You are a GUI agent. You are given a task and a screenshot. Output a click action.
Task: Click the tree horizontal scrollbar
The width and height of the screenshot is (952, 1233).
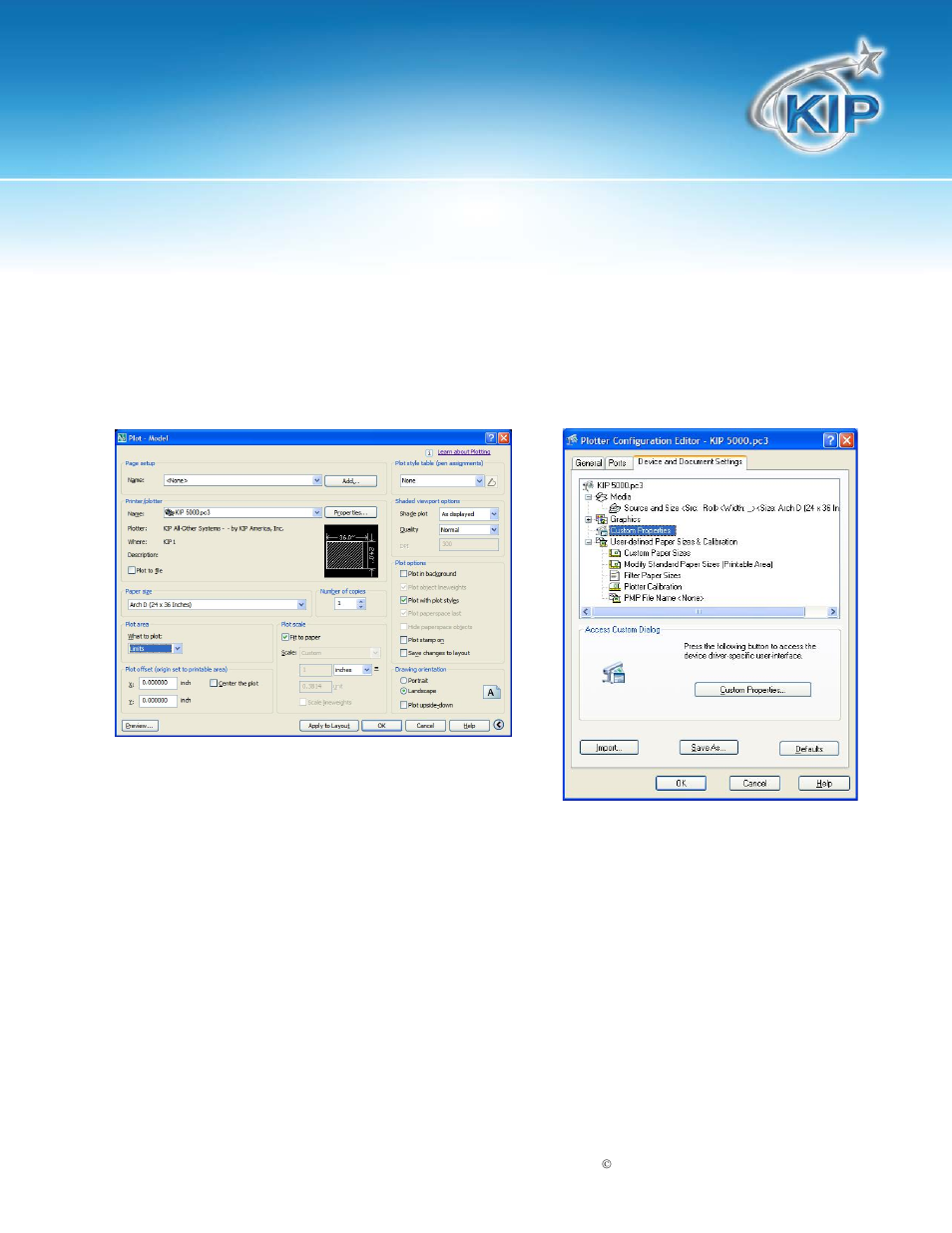[710, 612]
